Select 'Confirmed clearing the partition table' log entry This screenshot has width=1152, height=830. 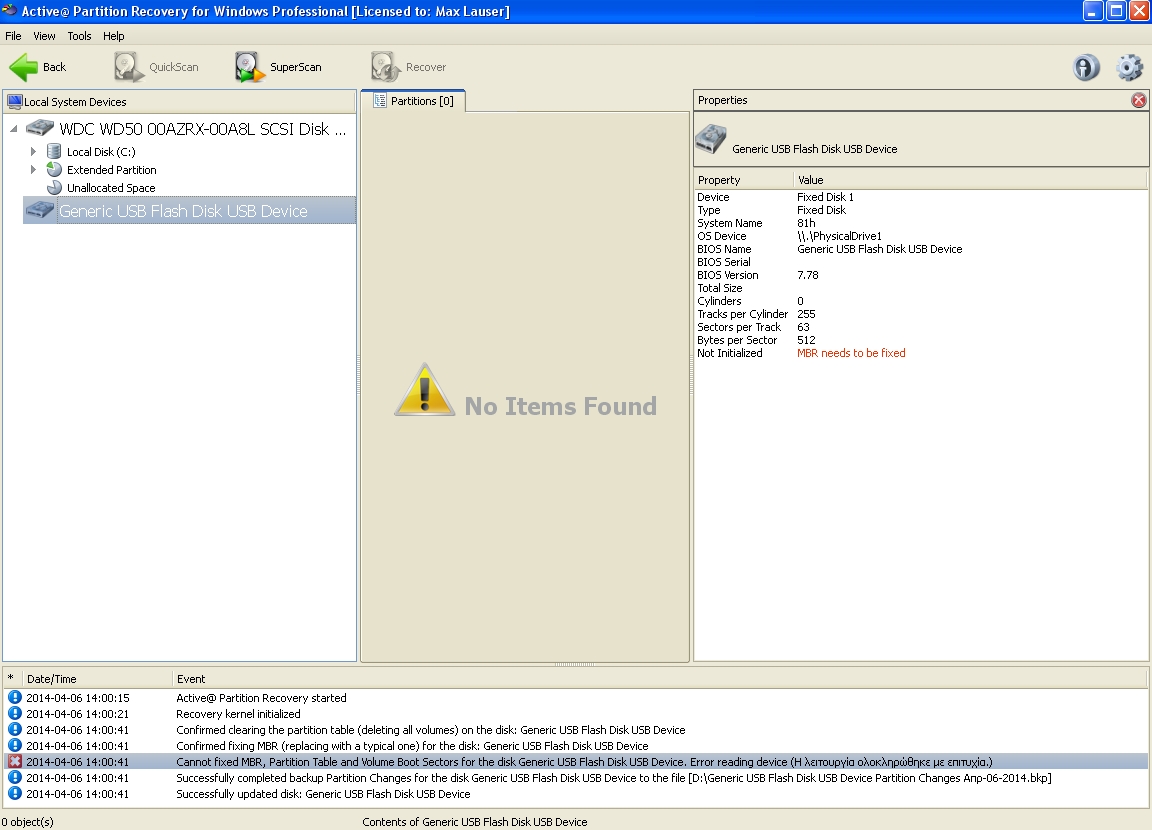pyautogui.click(x=431, y=730)
